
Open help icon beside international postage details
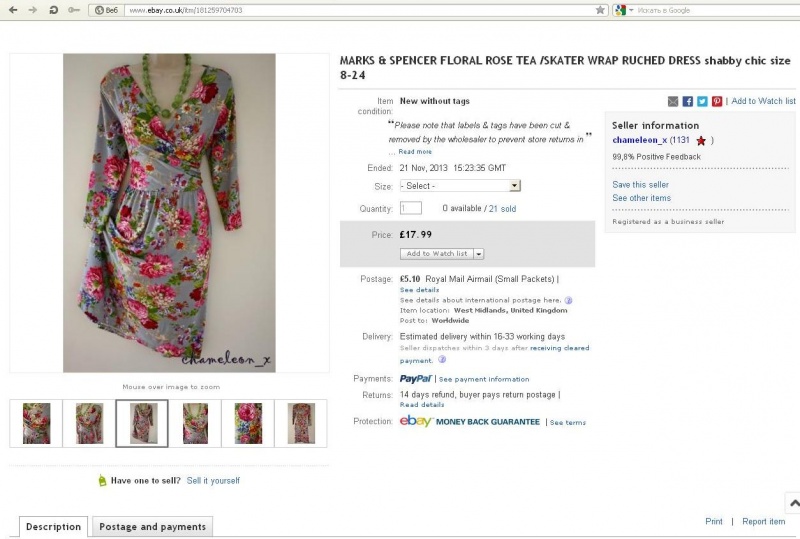pos(568,300)
